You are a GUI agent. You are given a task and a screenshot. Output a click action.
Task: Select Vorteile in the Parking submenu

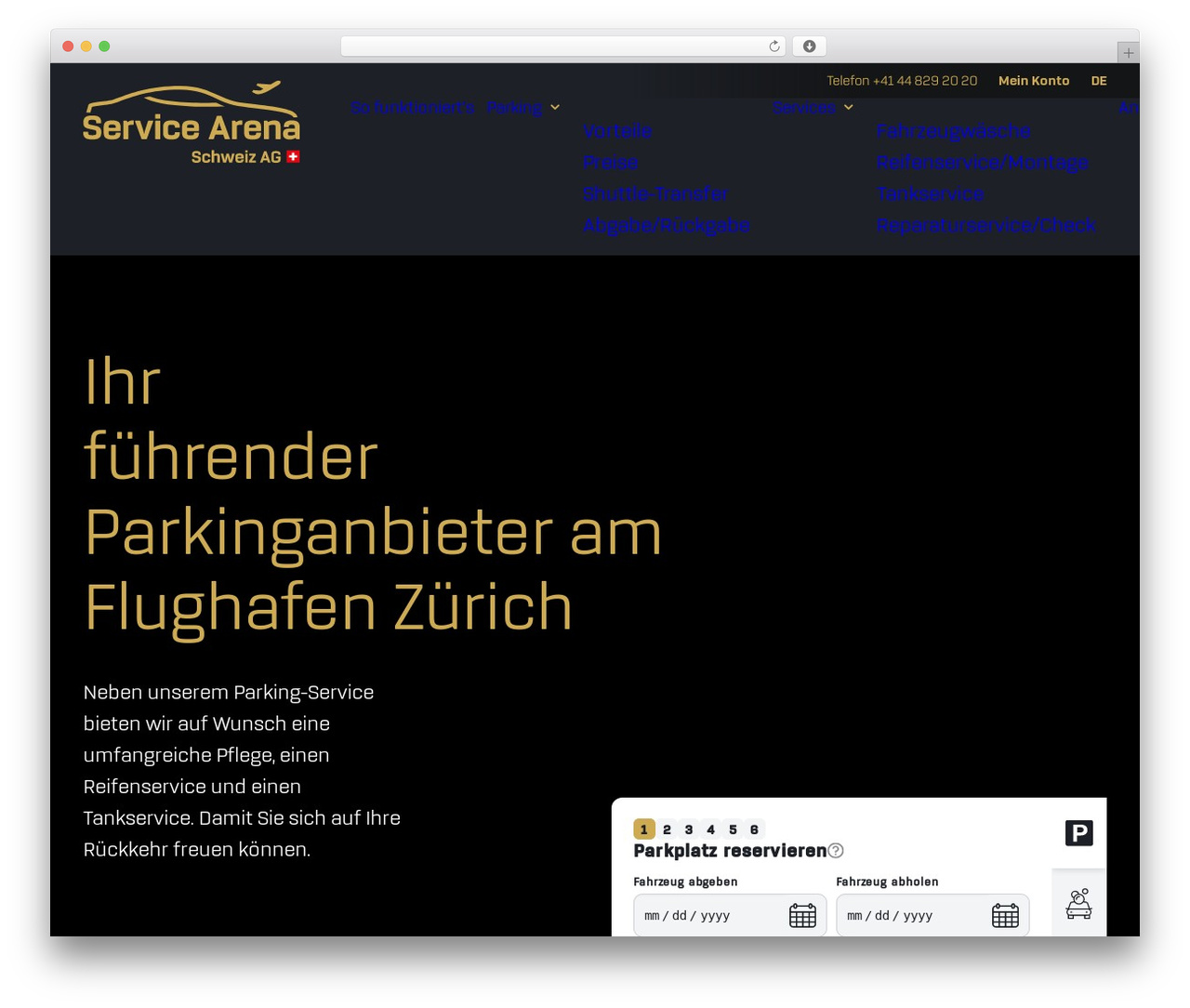point(617,131)
